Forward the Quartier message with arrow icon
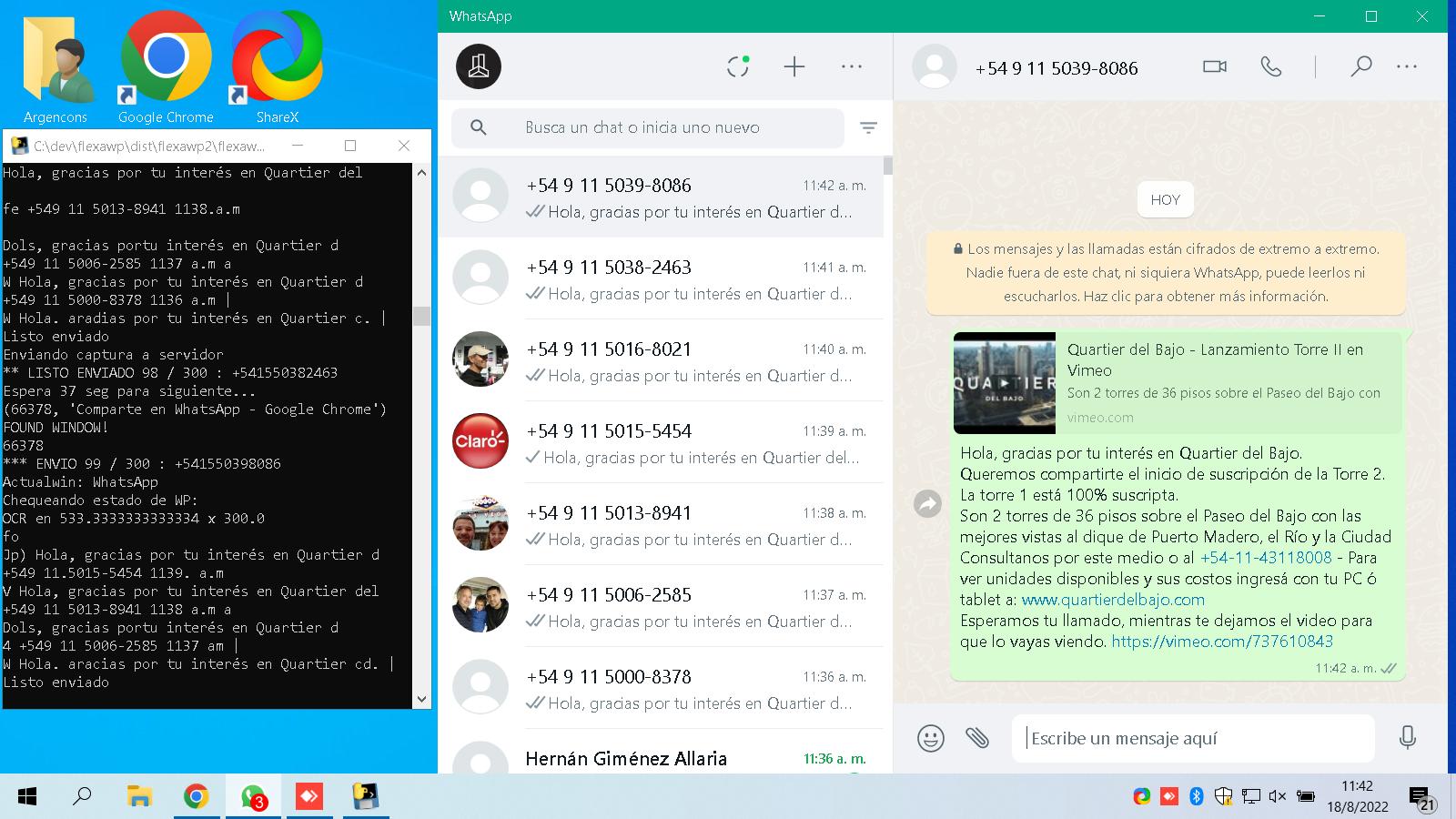Image resolution: width=1456 pixels, height=819 pixels. 927,503
